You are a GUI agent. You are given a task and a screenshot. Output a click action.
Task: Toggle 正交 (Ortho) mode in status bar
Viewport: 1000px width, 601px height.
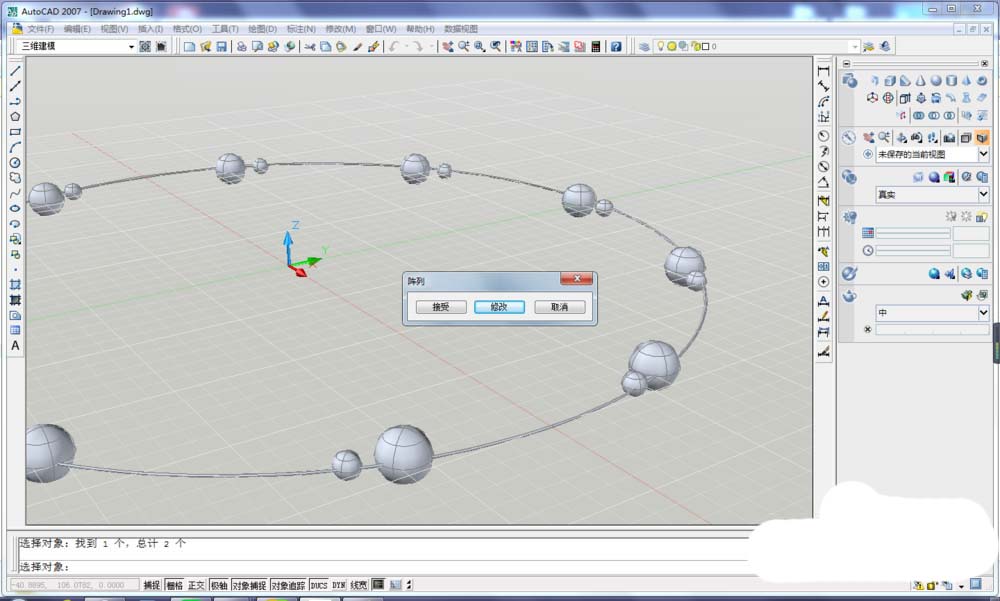pos(196,585)
